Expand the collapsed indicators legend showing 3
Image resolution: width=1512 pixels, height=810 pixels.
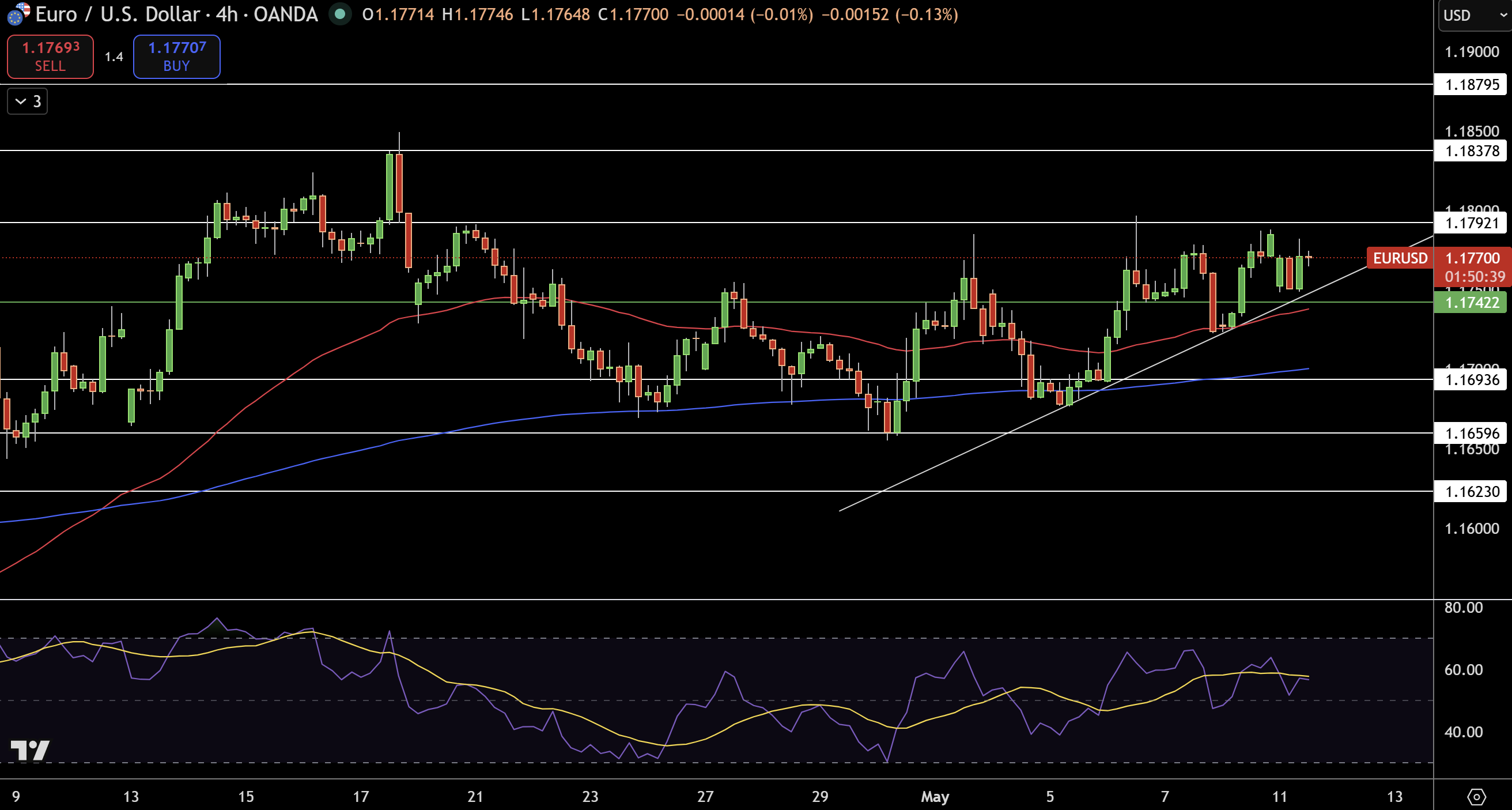click(28, 101)
